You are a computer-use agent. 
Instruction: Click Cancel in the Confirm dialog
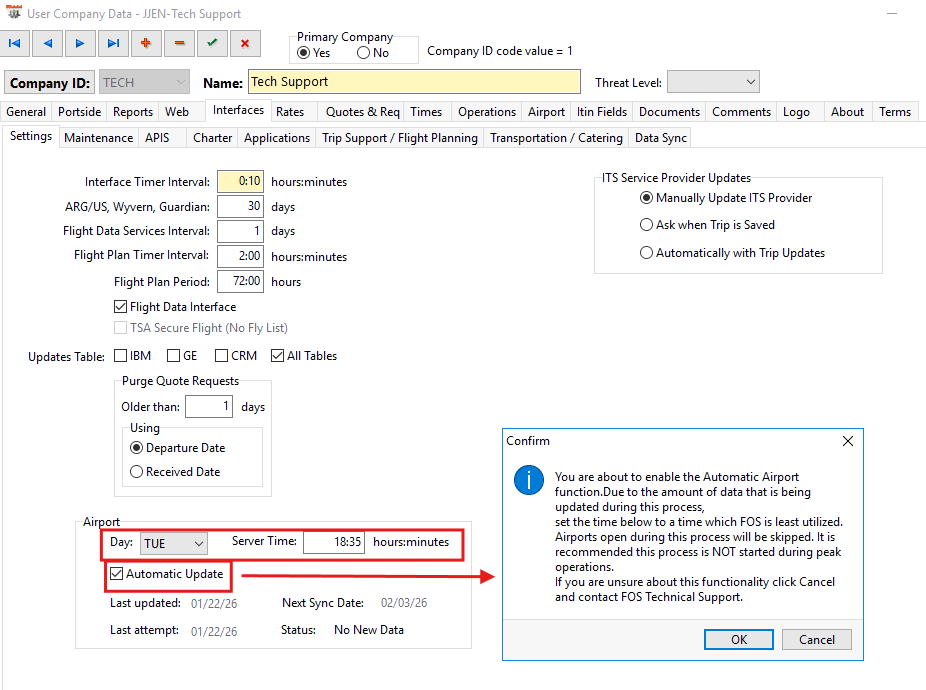[x=816, y=640]
